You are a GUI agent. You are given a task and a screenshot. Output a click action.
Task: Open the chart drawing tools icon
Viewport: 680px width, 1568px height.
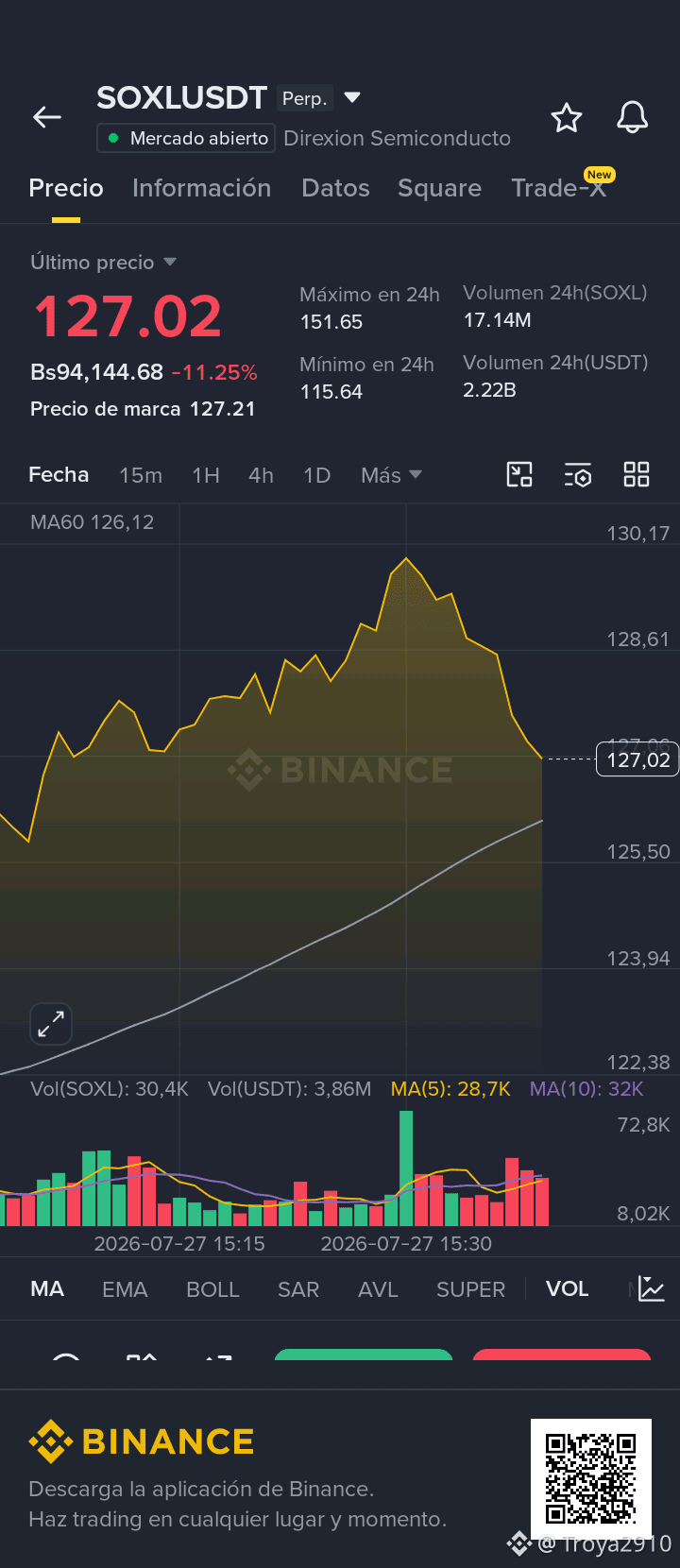coord(519,474)
